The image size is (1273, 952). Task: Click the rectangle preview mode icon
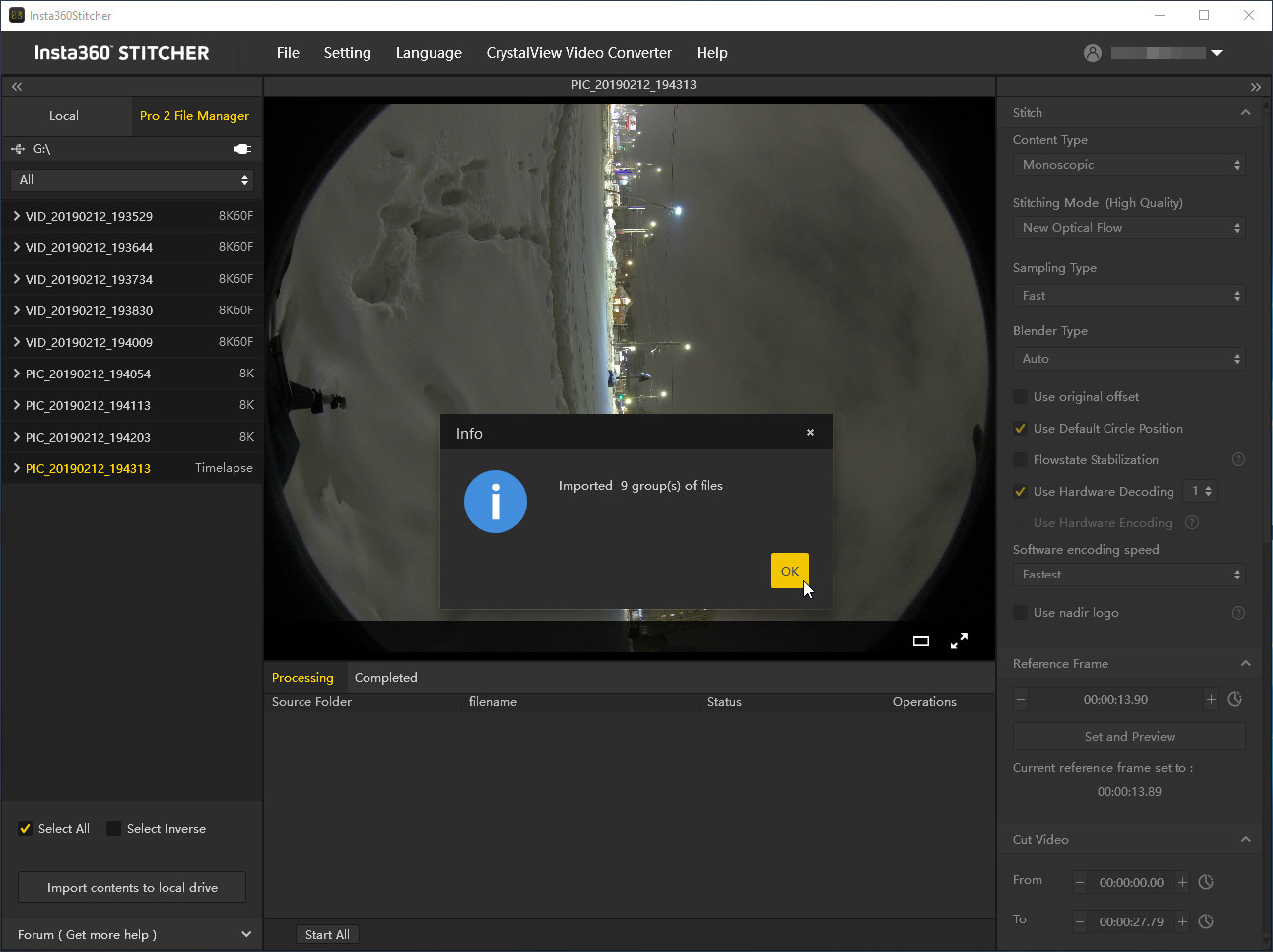tap(921, 641)
